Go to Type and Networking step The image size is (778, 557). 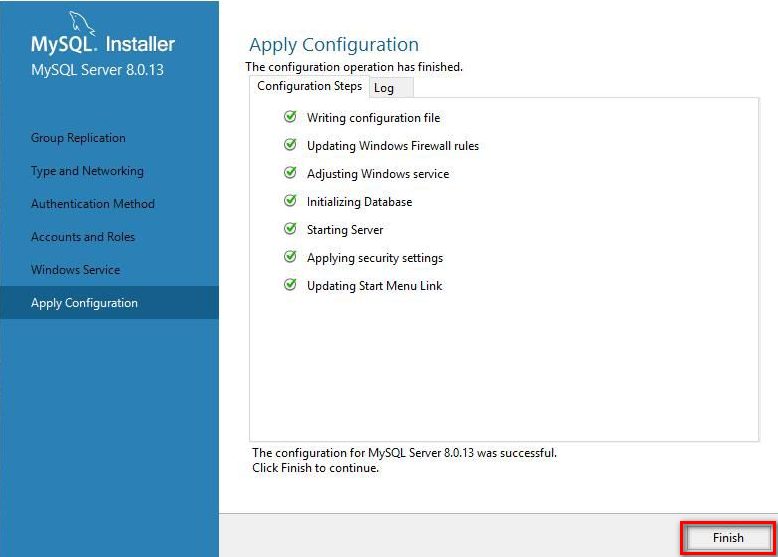point(87,171)
